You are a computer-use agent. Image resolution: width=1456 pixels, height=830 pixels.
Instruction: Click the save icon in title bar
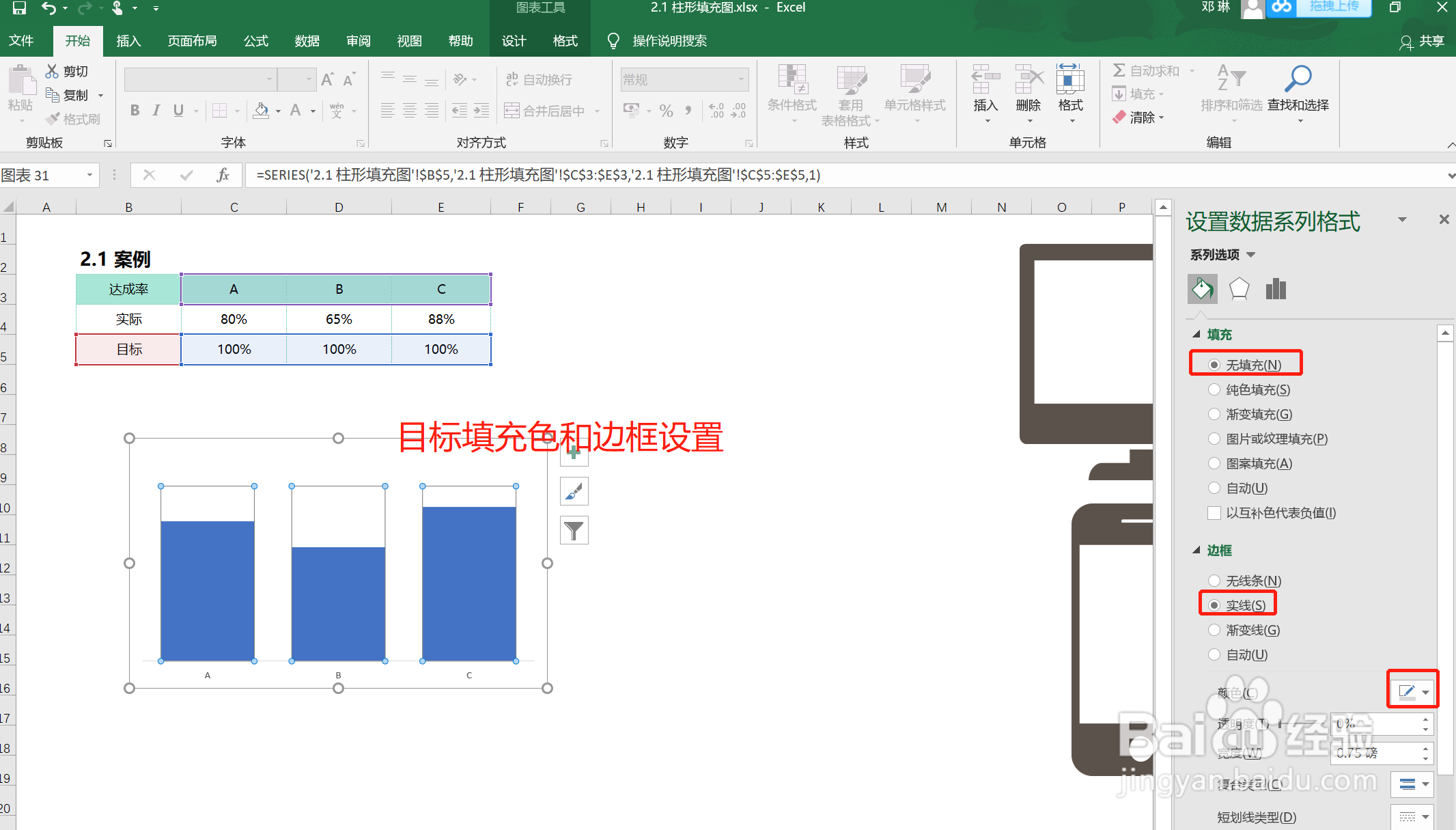pos(19,8)
